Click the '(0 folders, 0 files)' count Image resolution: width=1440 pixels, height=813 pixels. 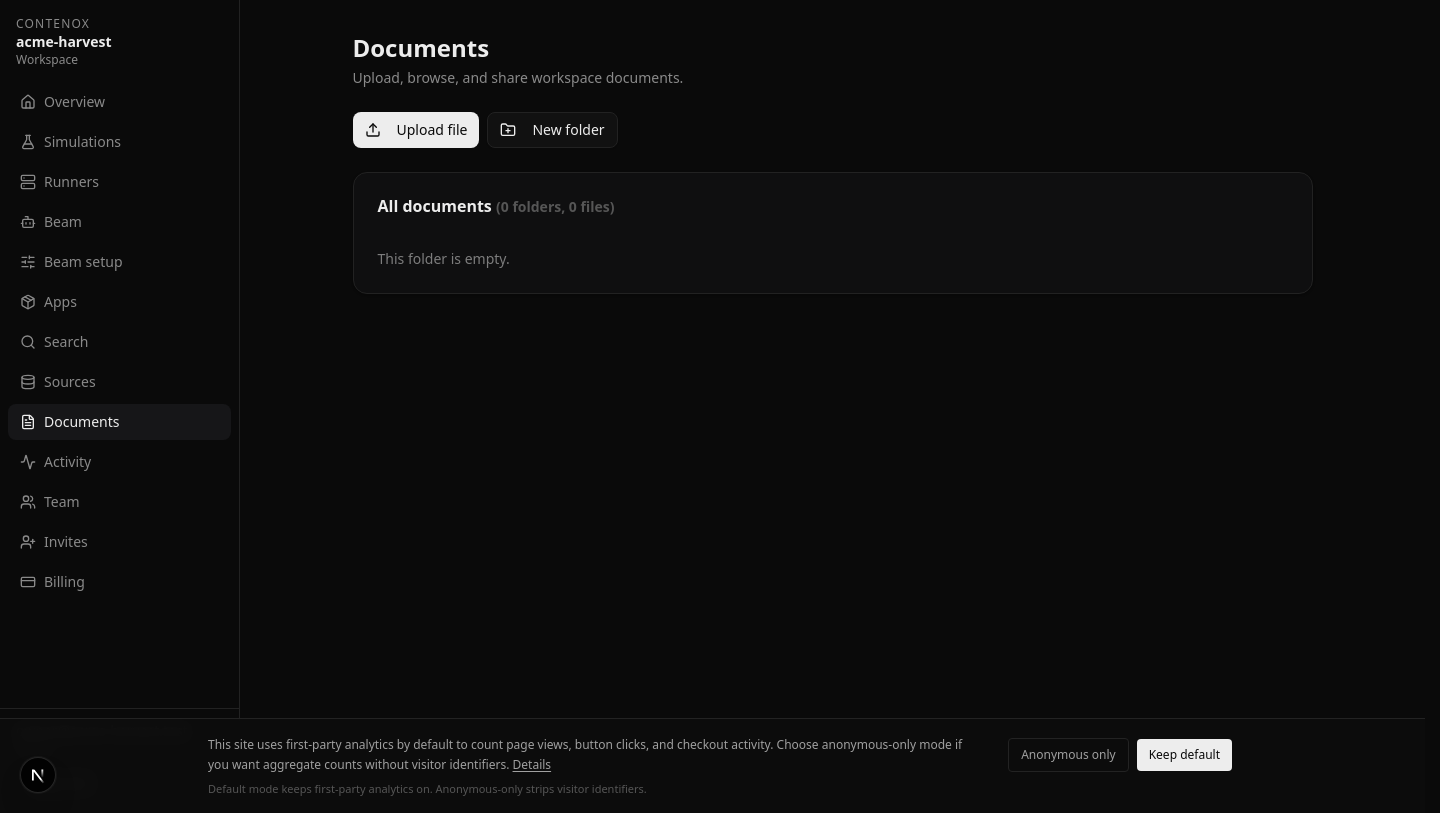point(555,207)
